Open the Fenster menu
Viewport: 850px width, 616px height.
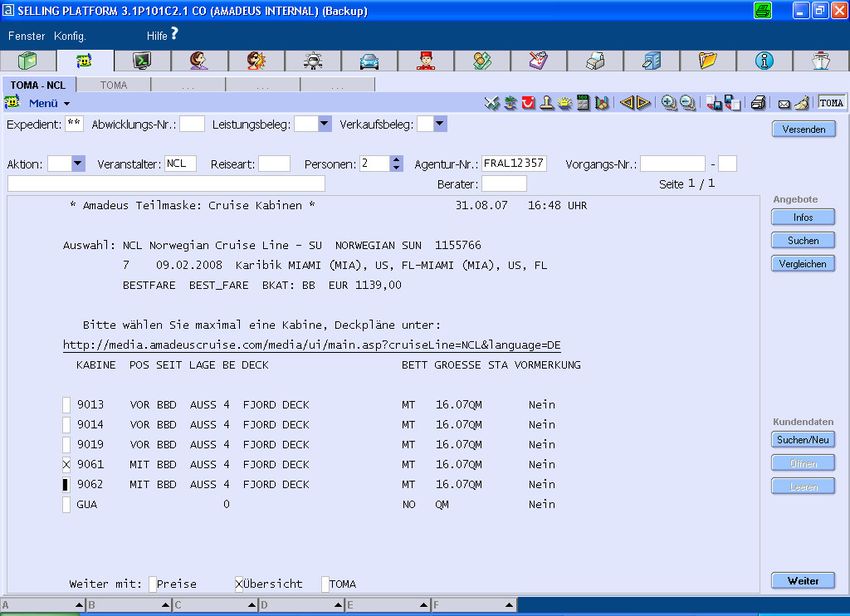click(26, 36)
